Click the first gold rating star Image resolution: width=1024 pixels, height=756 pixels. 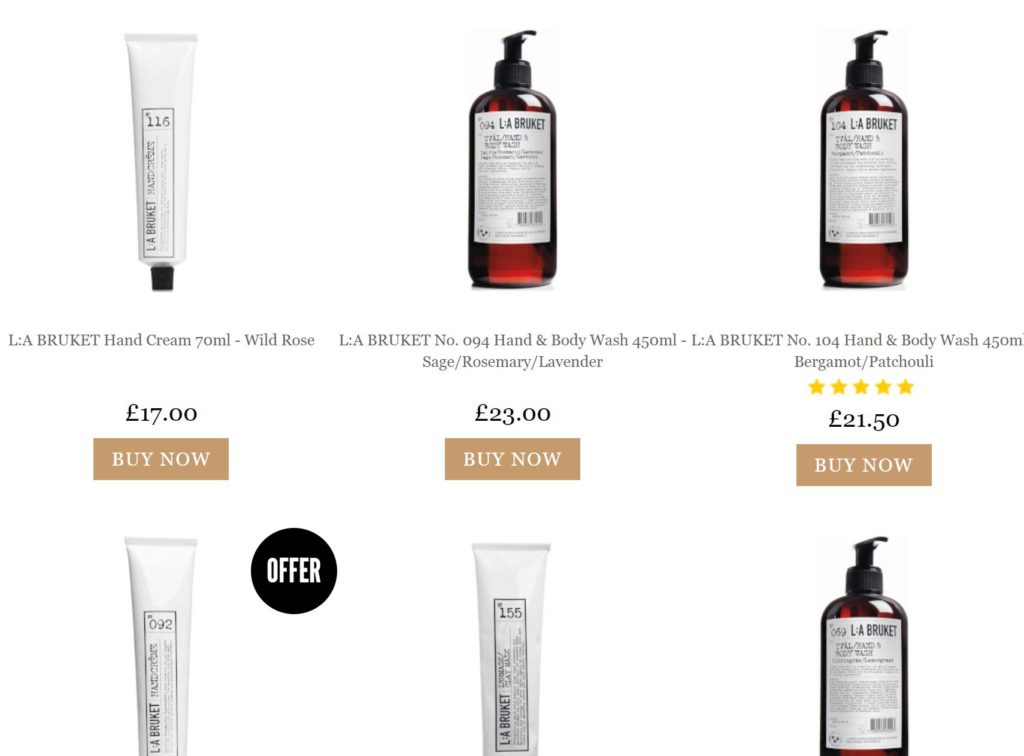pos(816,387)
